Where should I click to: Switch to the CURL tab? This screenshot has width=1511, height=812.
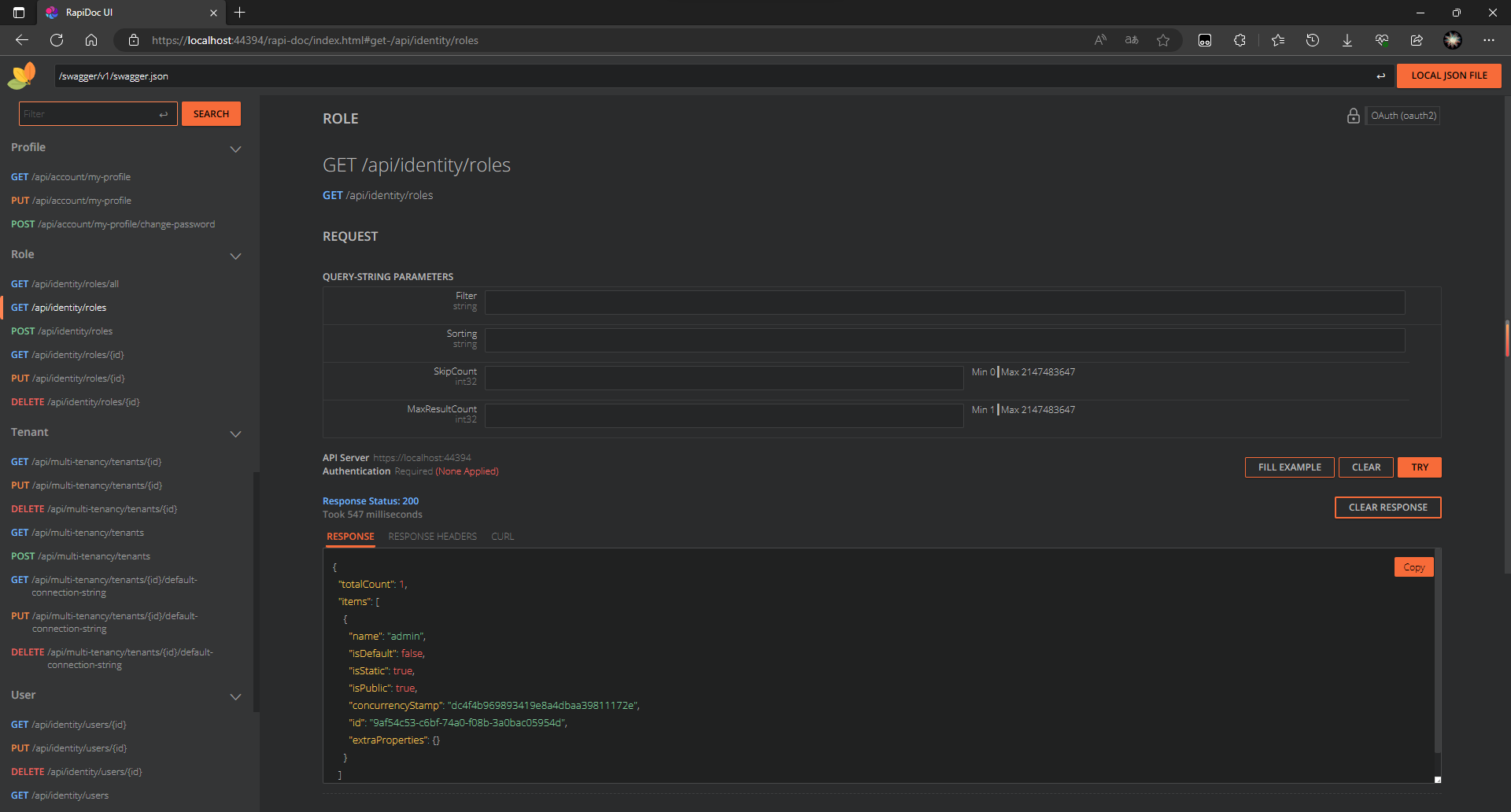[x=502, y=537]
